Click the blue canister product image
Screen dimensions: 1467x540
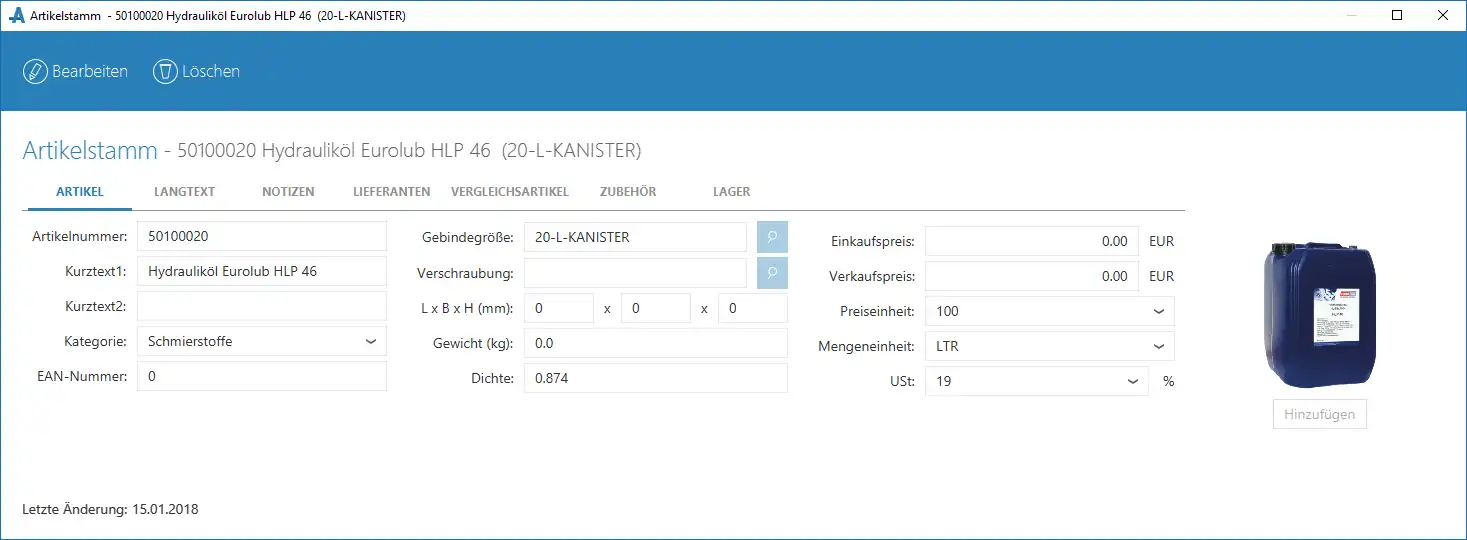[x=1319, y=315]
